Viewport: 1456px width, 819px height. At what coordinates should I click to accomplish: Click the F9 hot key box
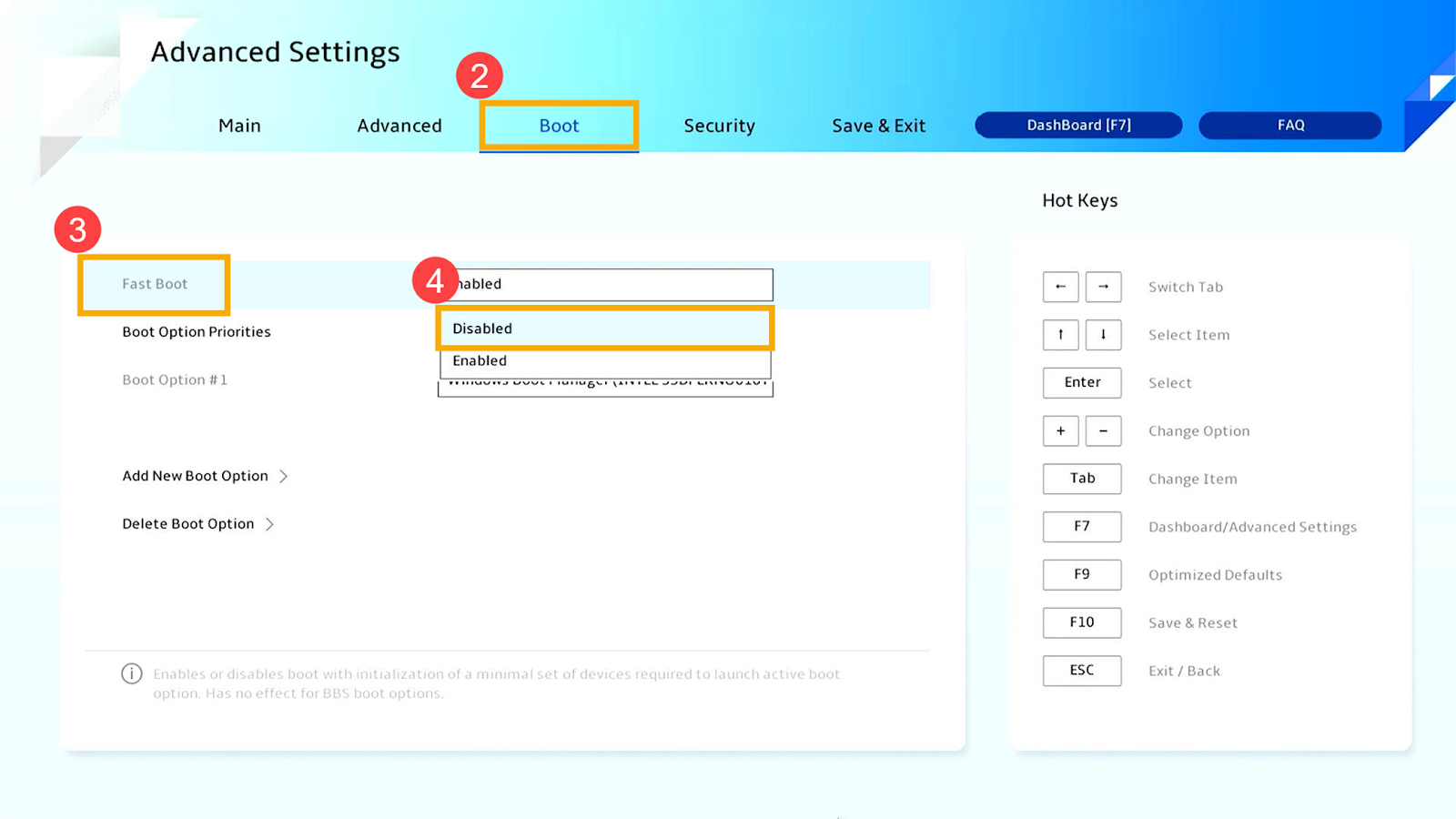click(x=1082, y=574)
